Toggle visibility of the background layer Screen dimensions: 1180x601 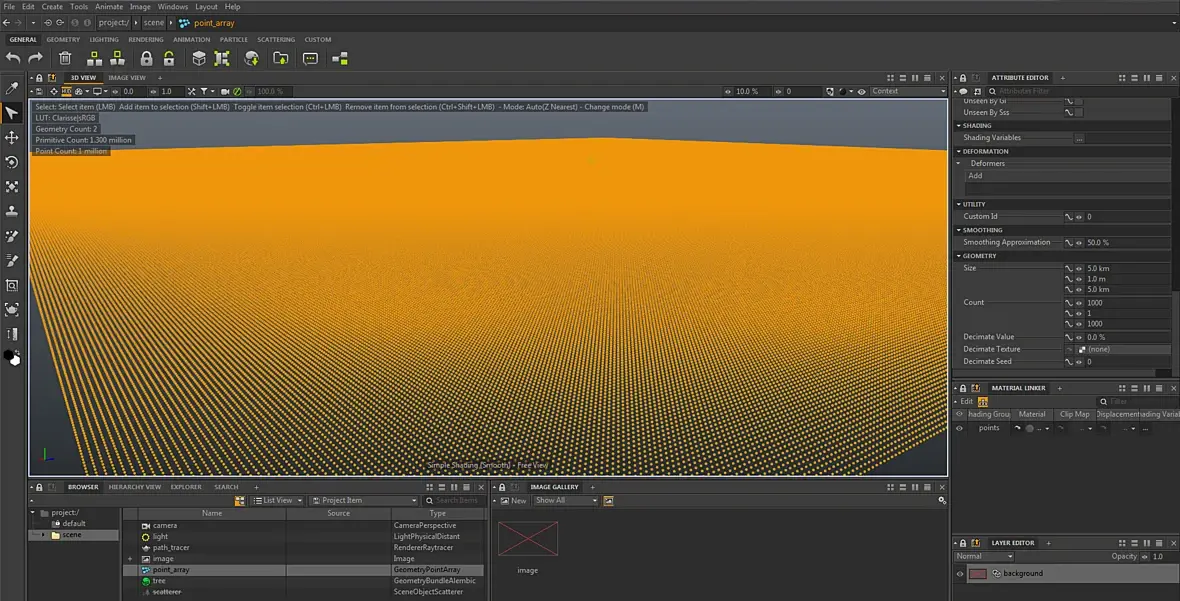(x=960, y=574)
